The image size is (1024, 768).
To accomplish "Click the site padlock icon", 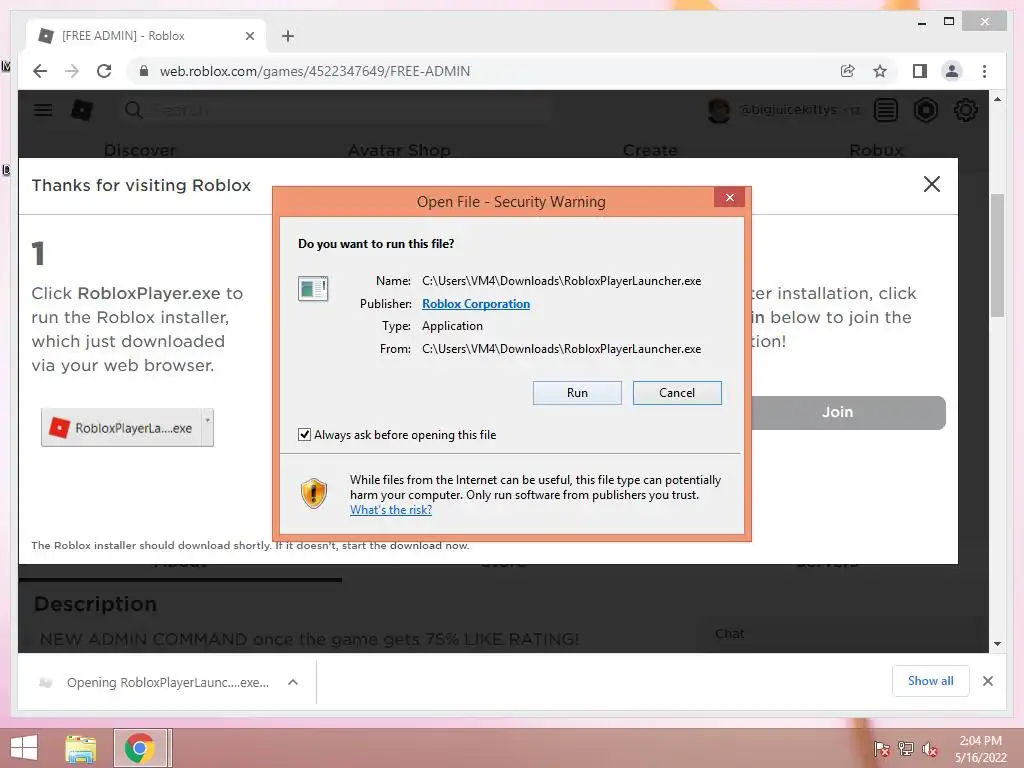I will [x=144, y=71].
